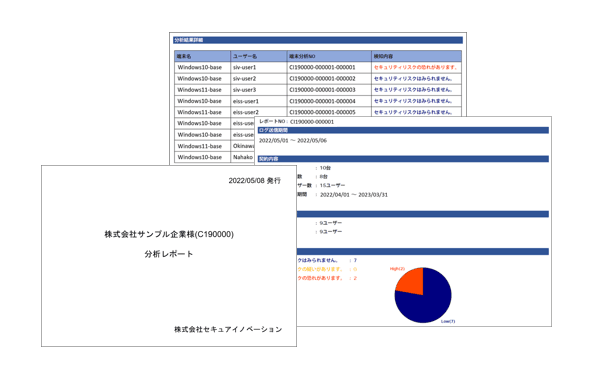Viewport: 610px width, 378px height.
Task: Click the red risk-feared count of 2
Action: (x=355, y=278)
